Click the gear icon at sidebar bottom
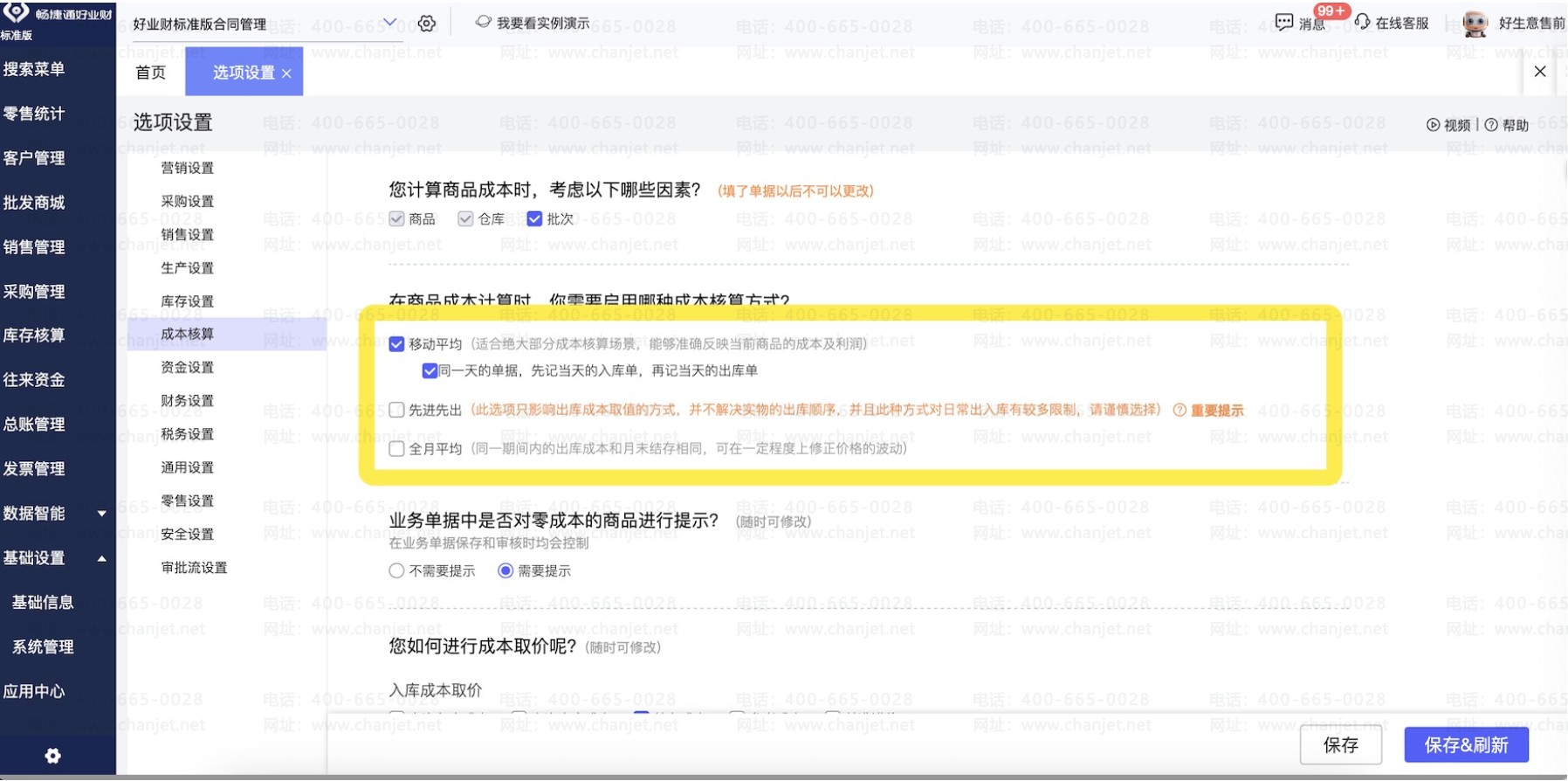 tap(52, 756)
